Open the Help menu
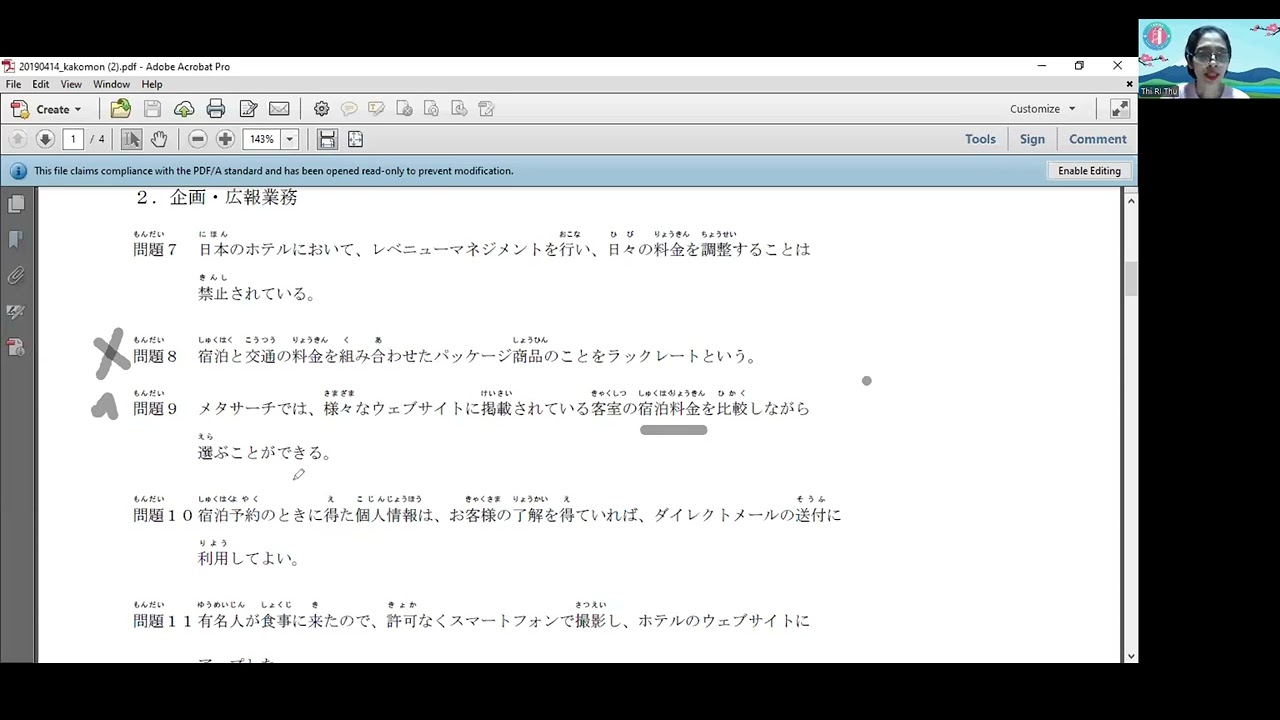Screen dimensions: 1280x720 click(152, 85)
